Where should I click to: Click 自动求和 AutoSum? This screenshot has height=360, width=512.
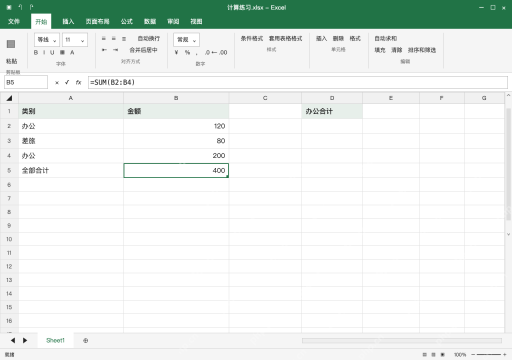[386, 39]
